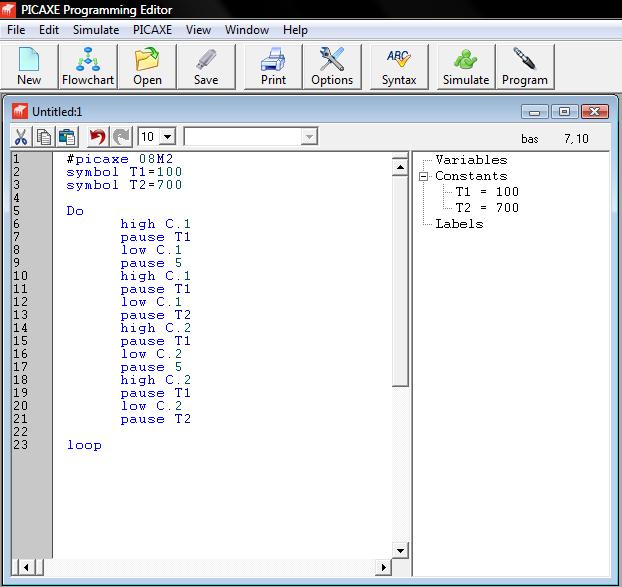Click the vertical scrollbar down arrow

pyautogui.click(x=400, y=550)
